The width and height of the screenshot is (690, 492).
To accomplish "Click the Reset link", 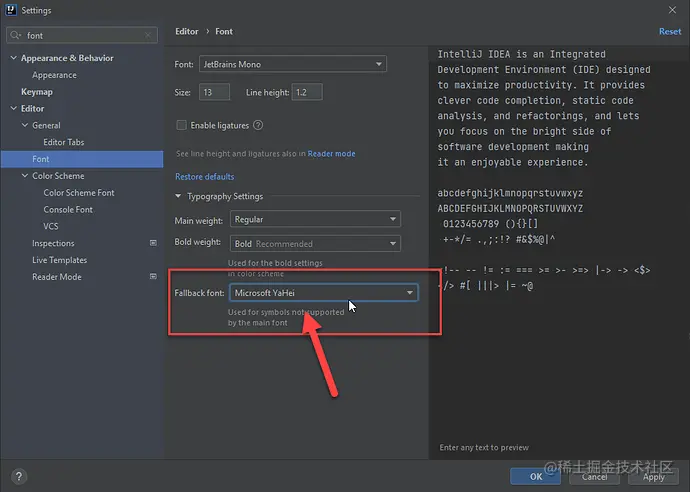I will point(670,31).
